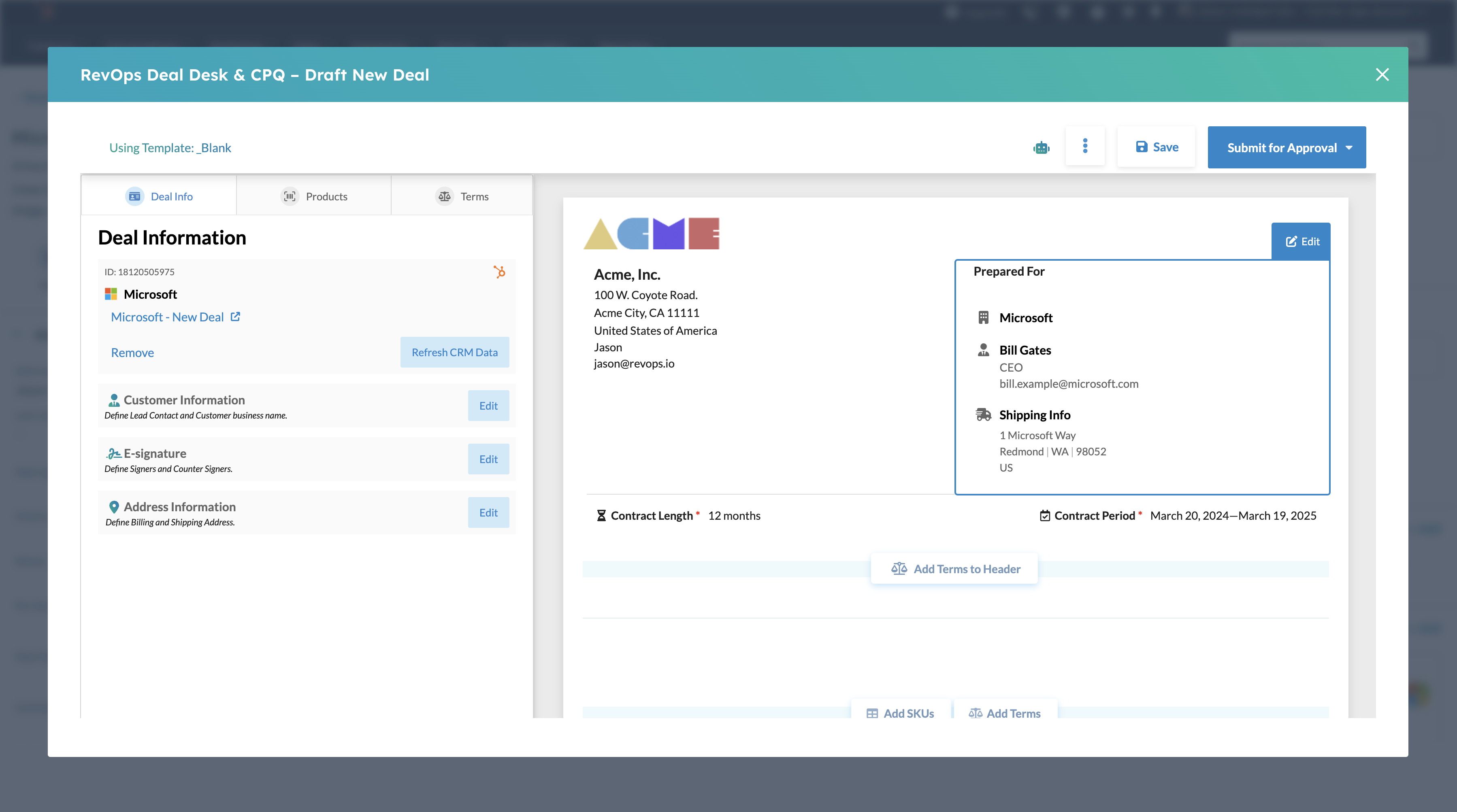
Task: Click Add Terms to Header
Action: [954, 568]
